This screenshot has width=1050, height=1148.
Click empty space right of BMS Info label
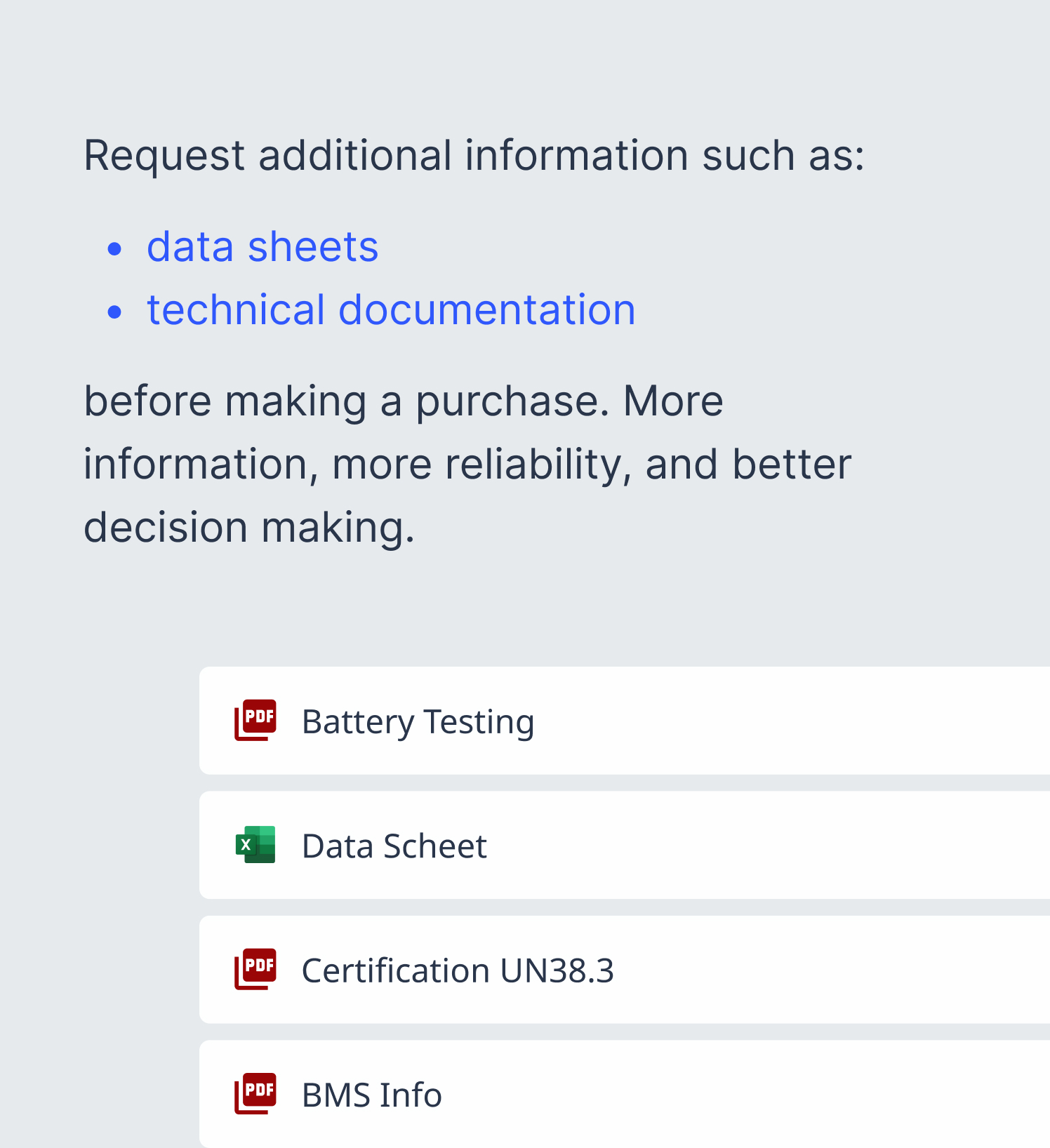(744, 1095)
